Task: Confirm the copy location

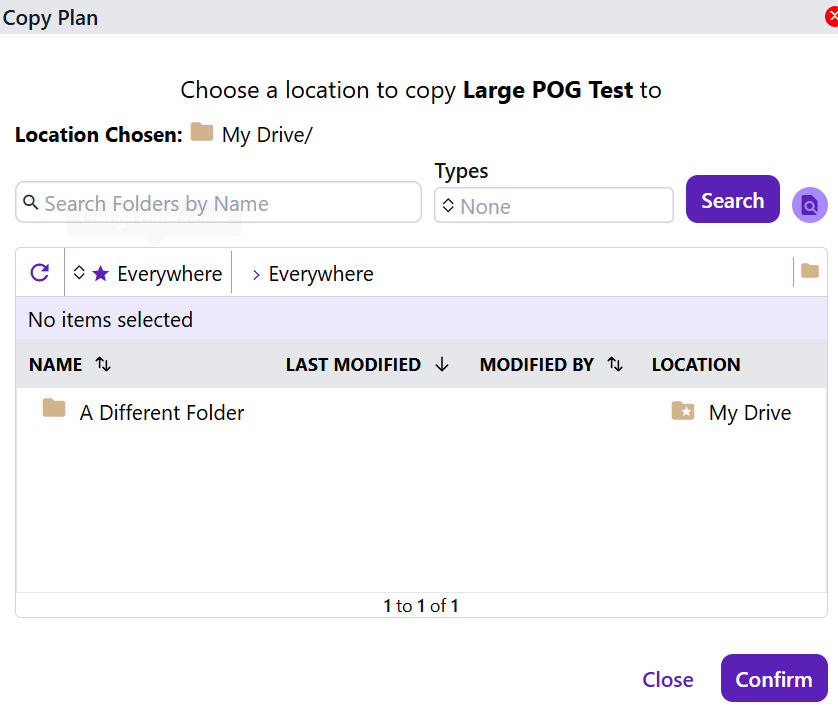Action: (773, 679)
